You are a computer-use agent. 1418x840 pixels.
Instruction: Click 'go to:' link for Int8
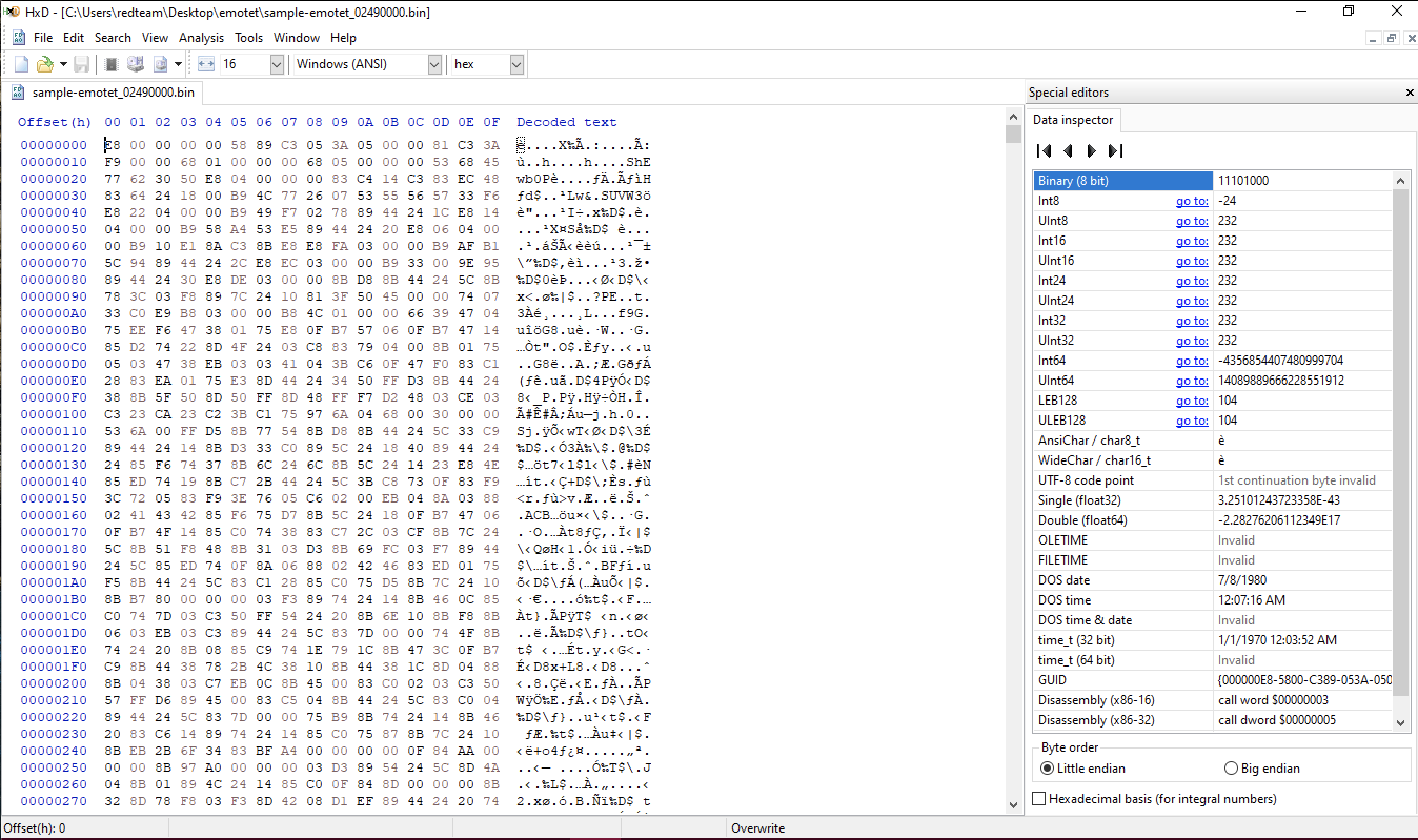1191,201
